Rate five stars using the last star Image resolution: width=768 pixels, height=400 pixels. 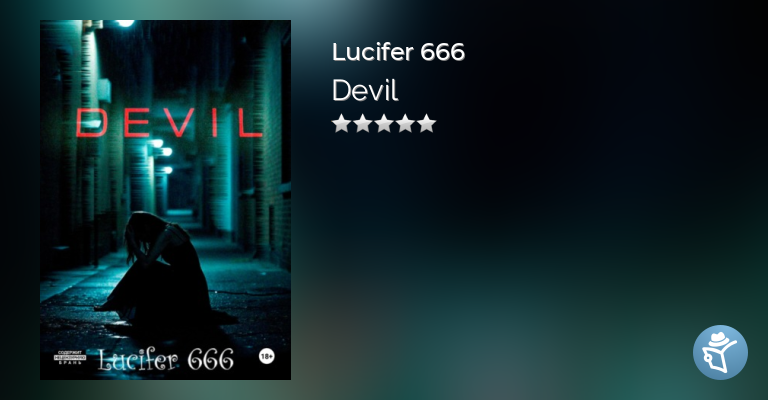[x=427, y=123]
